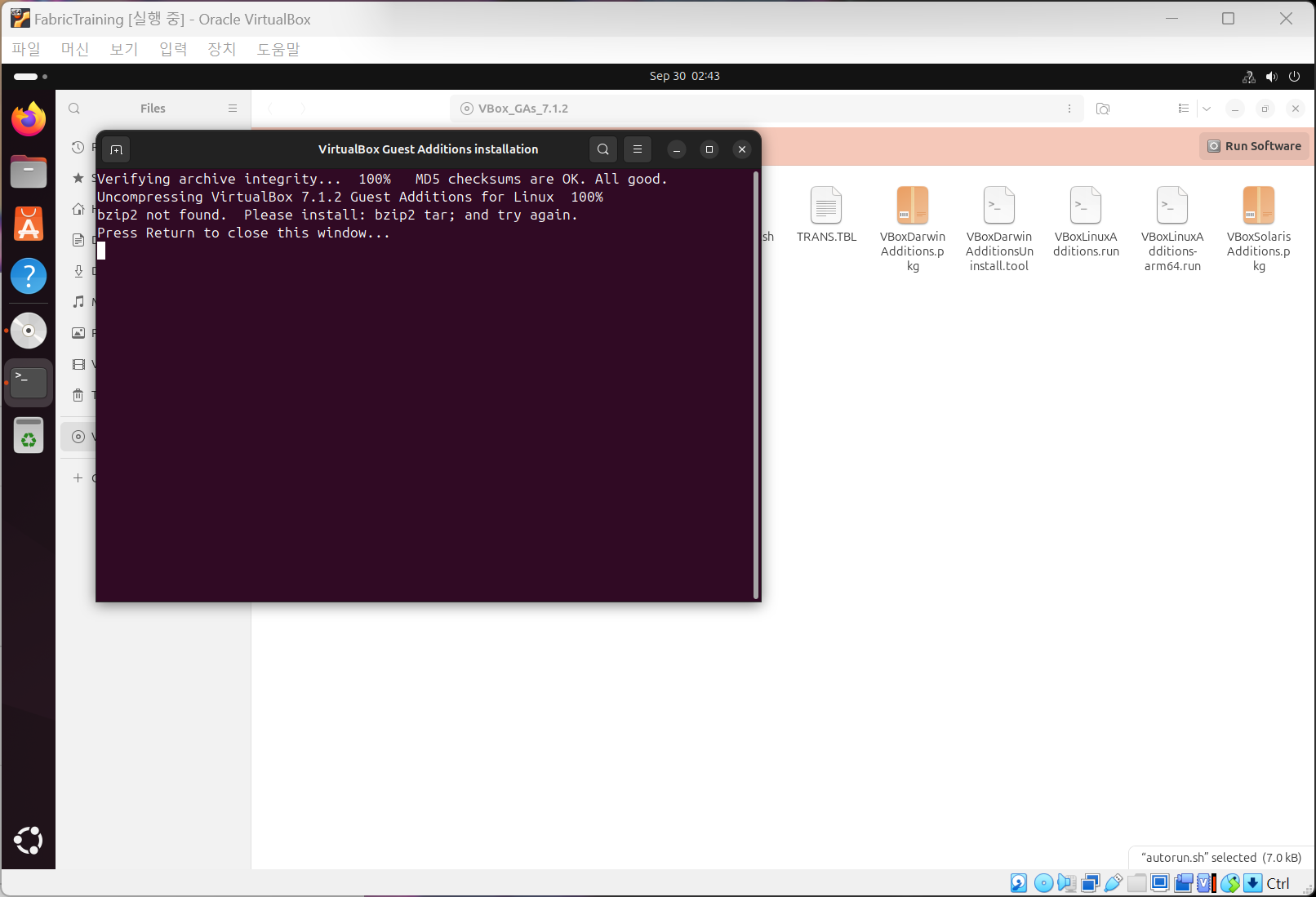This screenshot has height=897, width=1316.
Task: Select VBoxLinuxAdditions-arm64.run file
Action: [1172, 229]
